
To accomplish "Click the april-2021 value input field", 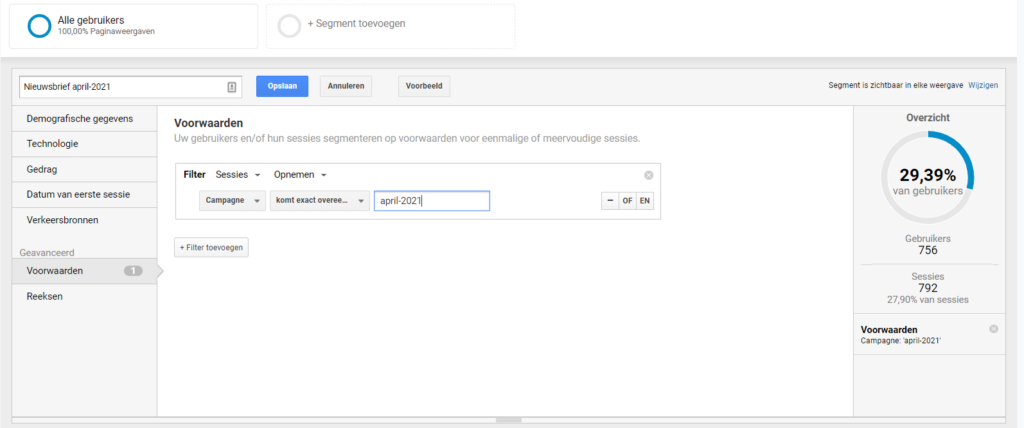I will tap(432, 201).
